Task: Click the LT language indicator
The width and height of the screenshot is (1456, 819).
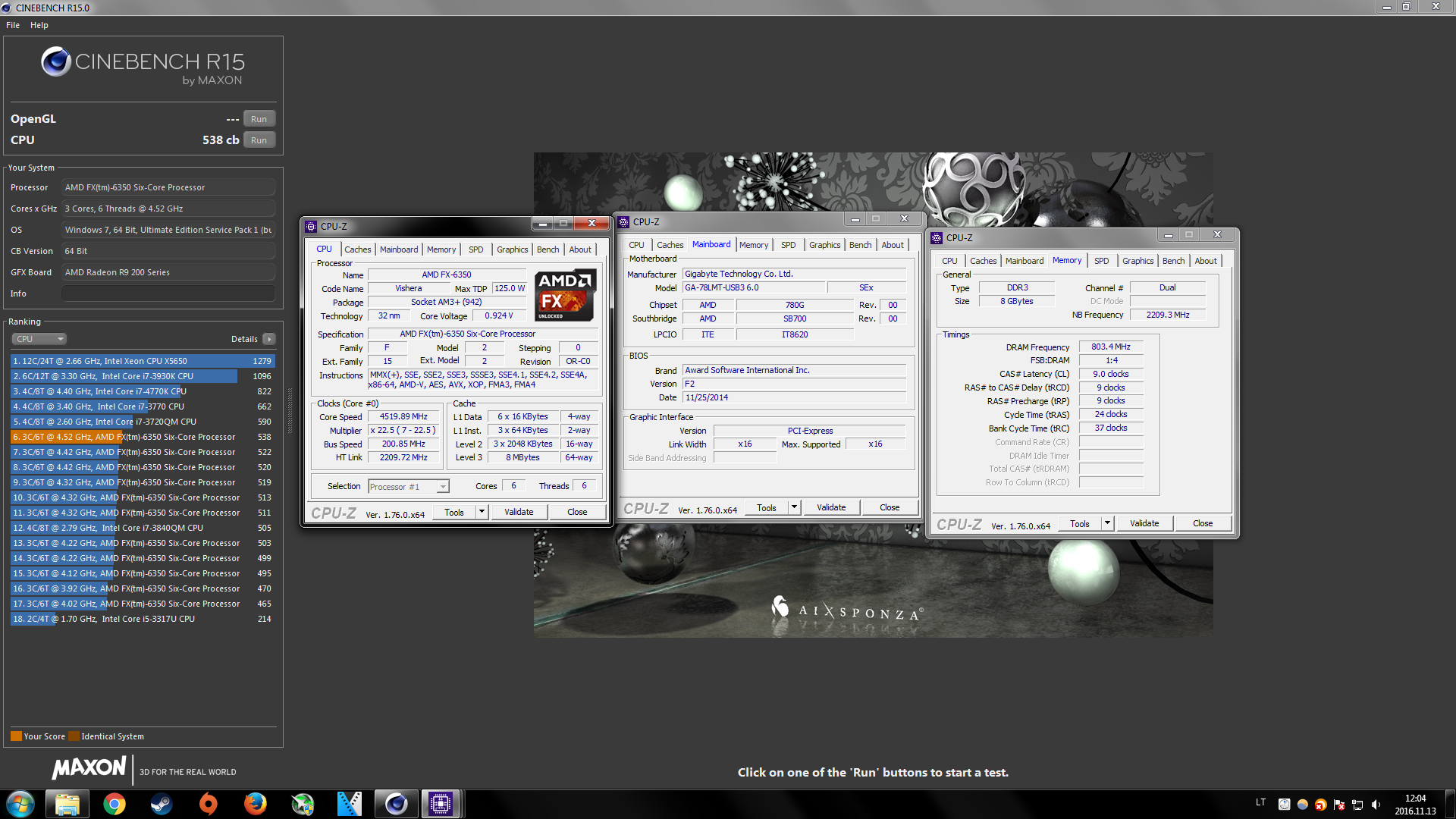Action: coord(1260,802)
